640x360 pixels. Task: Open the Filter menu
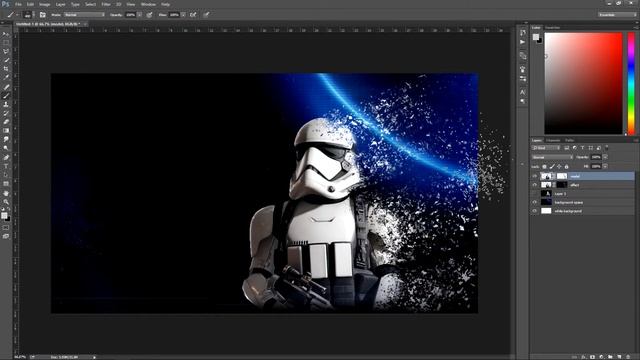click(x=106, y=4)
